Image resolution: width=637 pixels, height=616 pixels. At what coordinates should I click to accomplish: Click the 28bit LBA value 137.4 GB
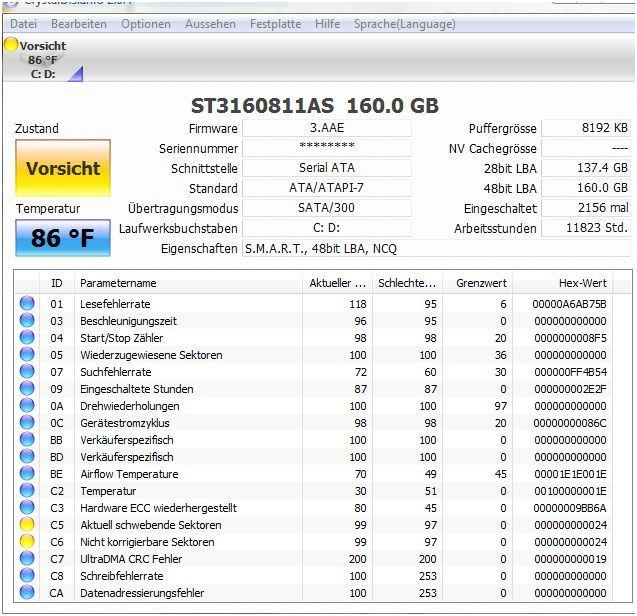pos(586,168)
